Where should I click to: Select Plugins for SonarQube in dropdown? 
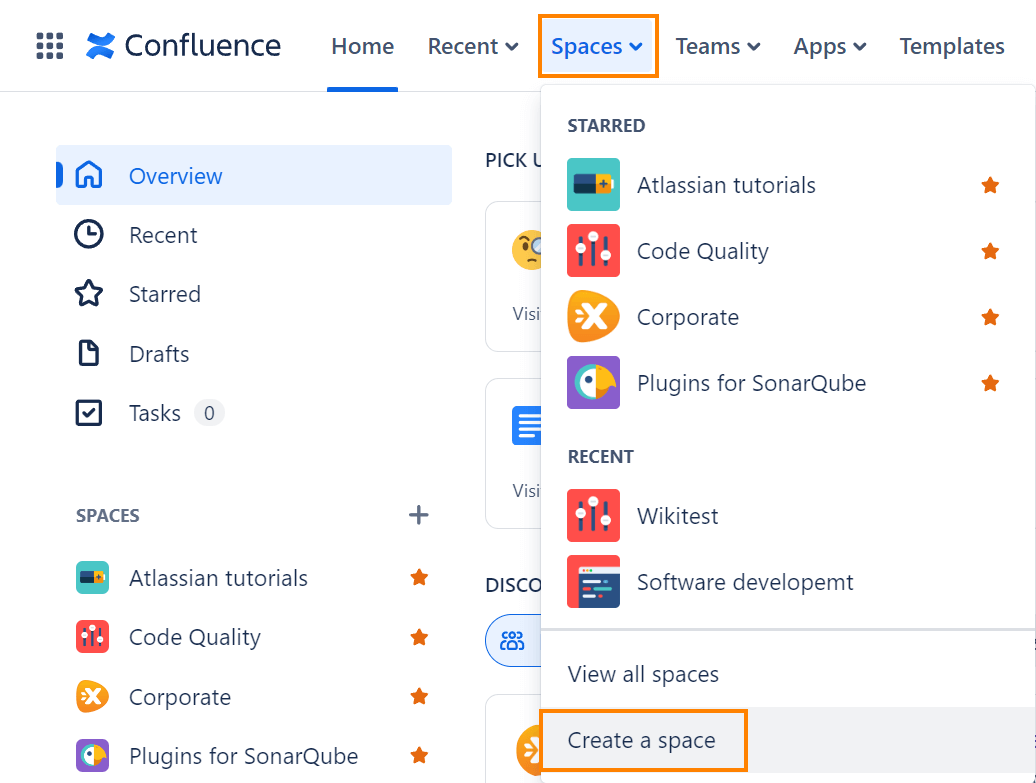pyautogui.click(x=788, y=383)
